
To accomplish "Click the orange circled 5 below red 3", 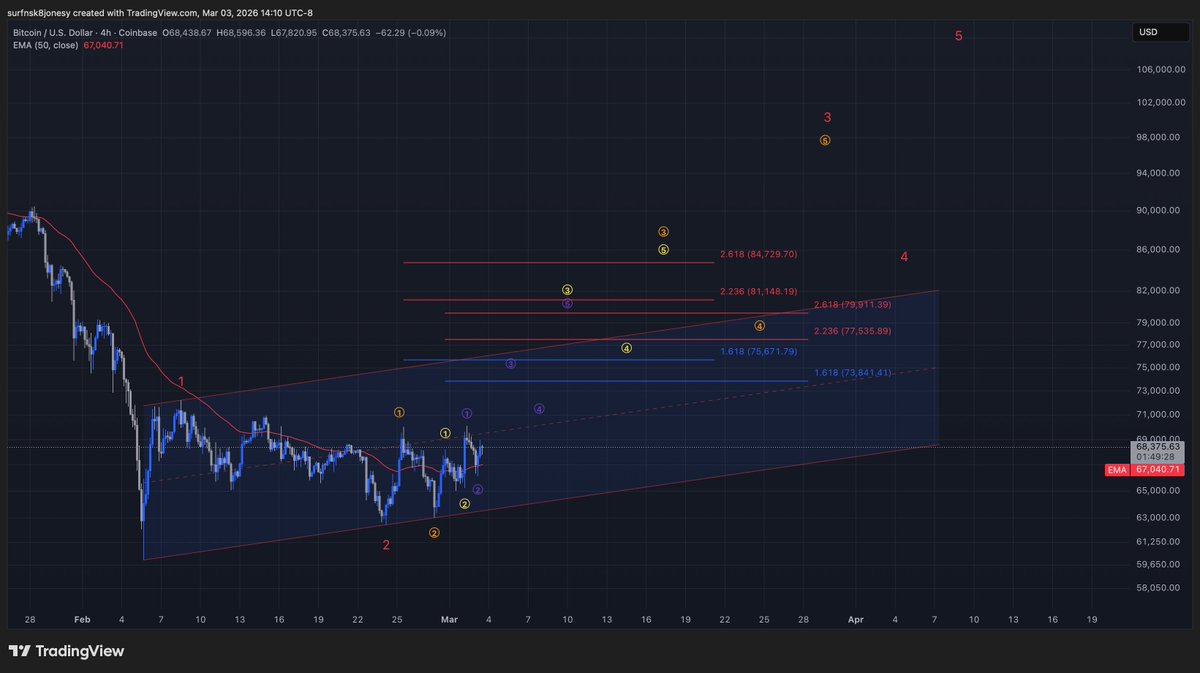I will click(x=825, y=140).
